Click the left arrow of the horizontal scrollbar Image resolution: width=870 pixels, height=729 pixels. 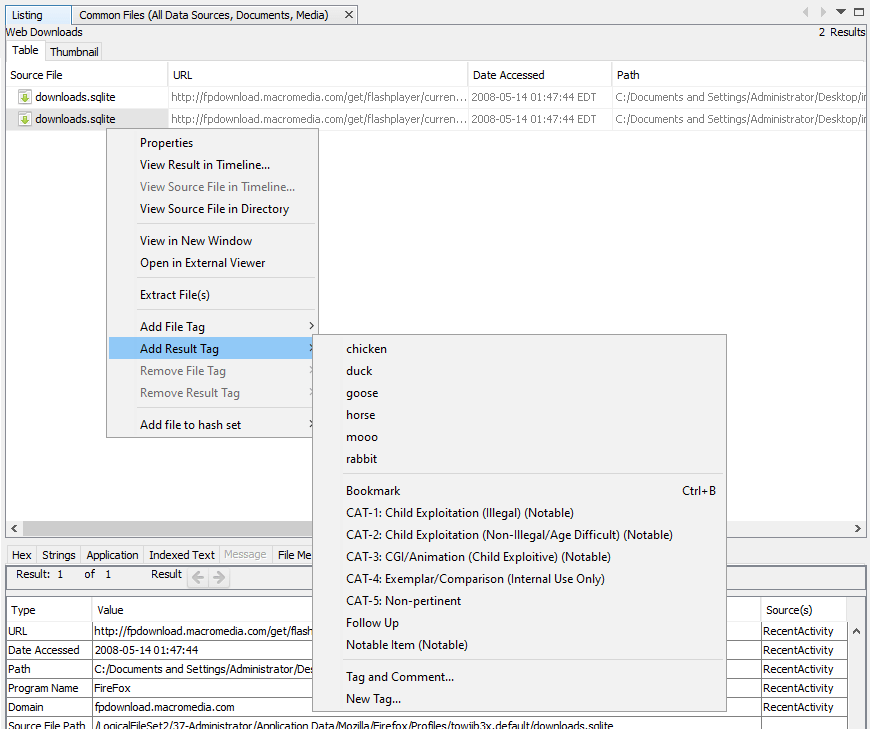[x=11, y=528]
